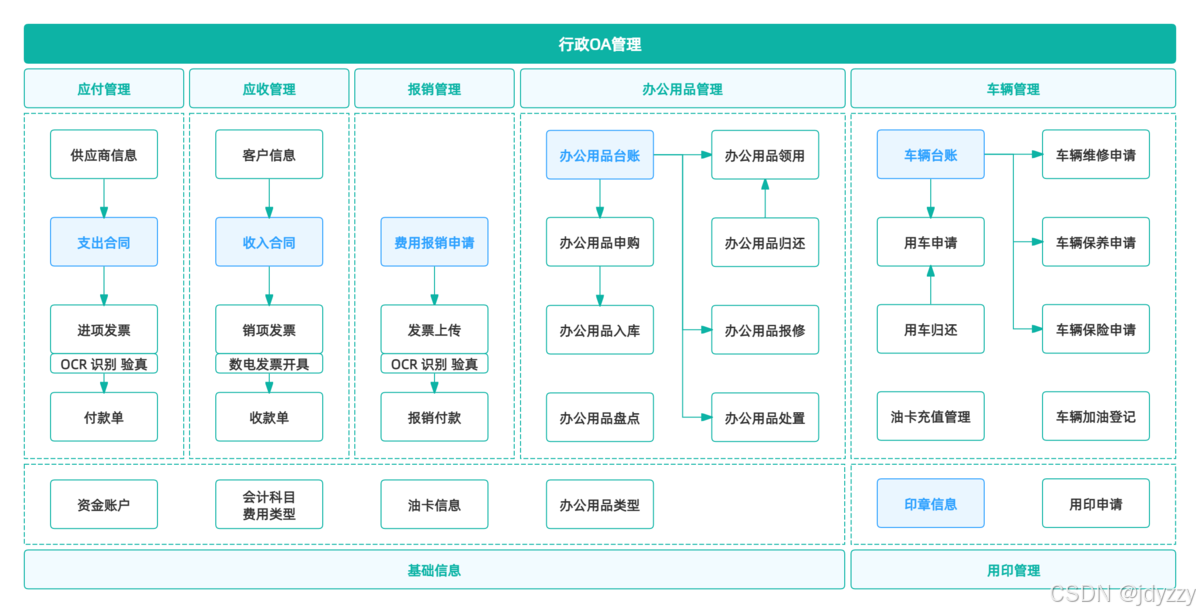Click the 发票上传 box
Image resolution: width=1200 pixels, height=613 pixels.
click(434, 330)
